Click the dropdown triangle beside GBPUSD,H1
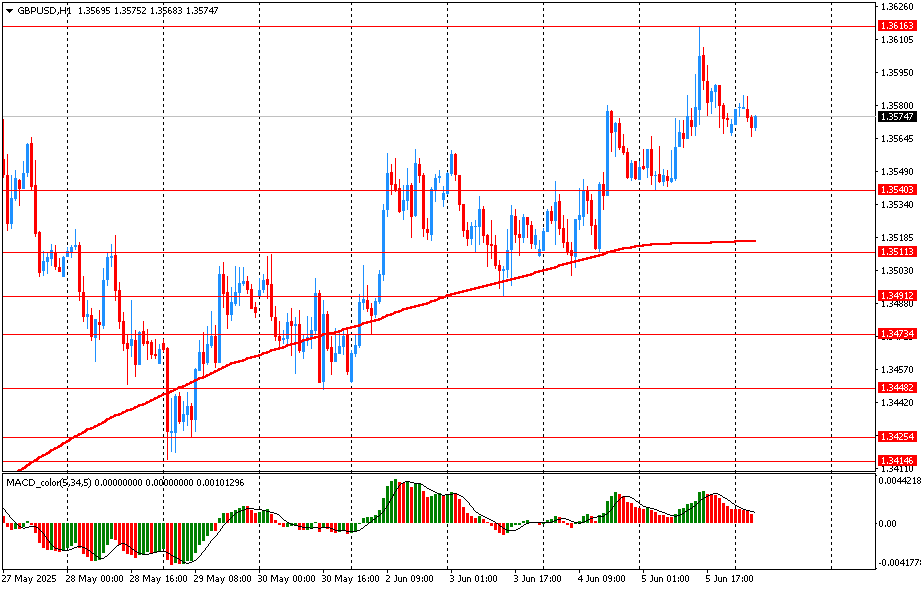The image size is (921, 590). pos(9,9)
